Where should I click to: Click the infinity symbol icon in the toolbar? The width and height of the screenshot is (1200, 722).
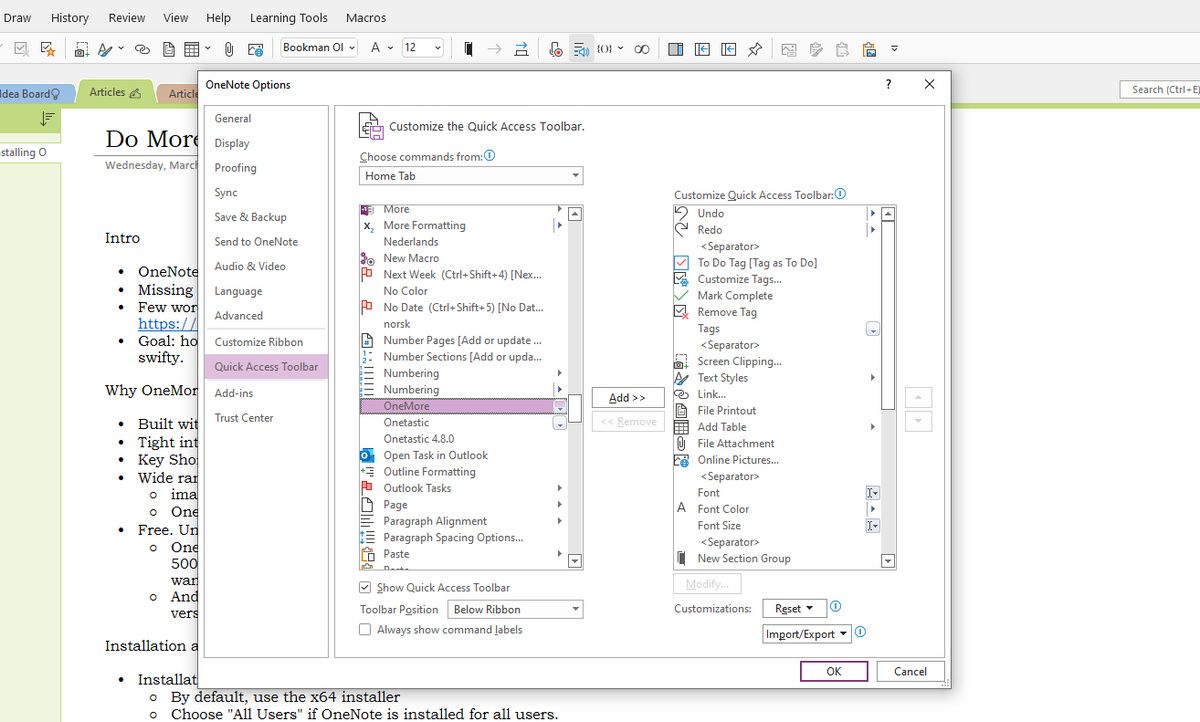coord(642,48)
